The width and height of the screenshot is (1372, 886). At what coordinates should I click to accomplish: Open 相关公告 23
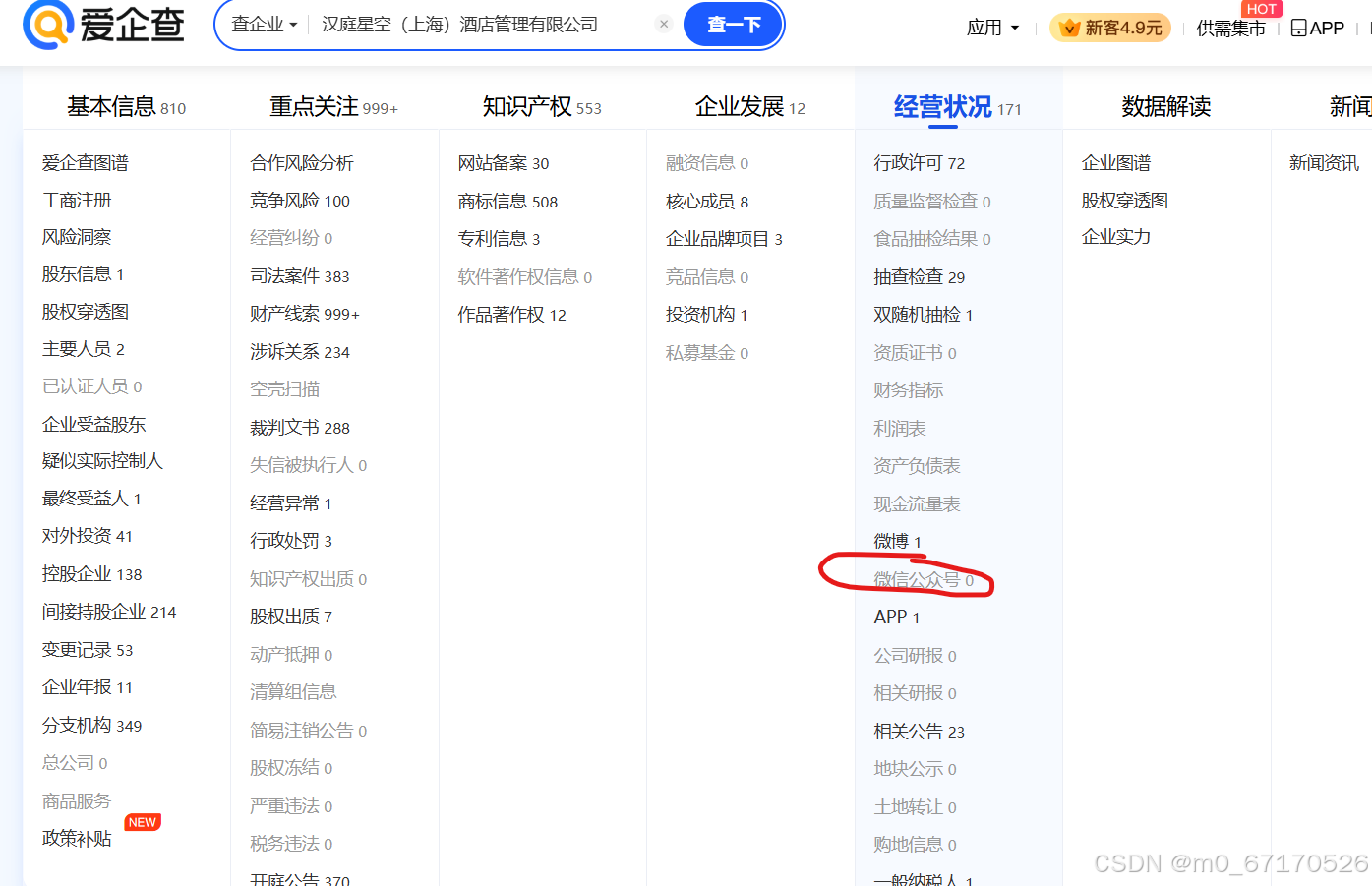click(x=920, y=732)
